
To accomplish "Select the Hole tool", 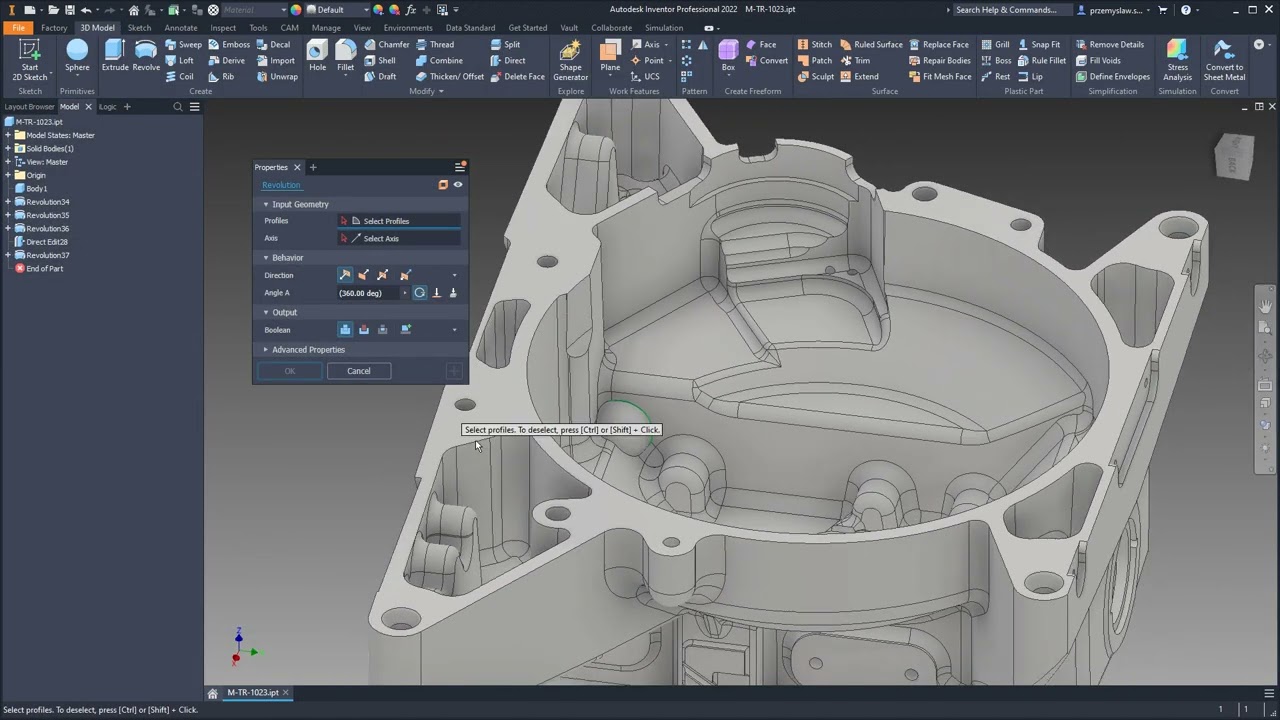I will pyautogui.click(x=317, y=56).
